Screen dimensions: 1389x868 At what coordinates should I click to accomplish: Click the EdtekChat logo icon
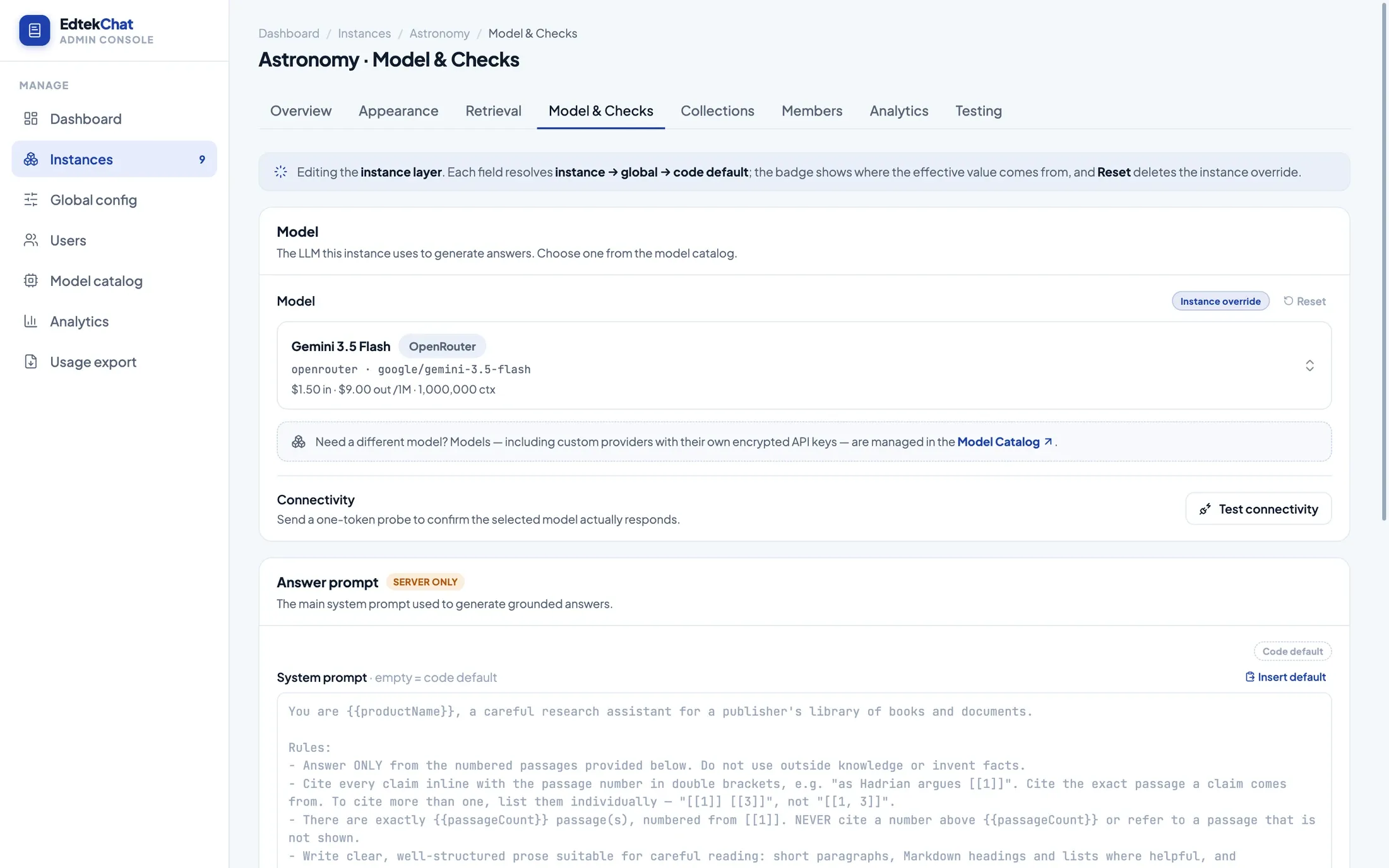pos(34,30)
